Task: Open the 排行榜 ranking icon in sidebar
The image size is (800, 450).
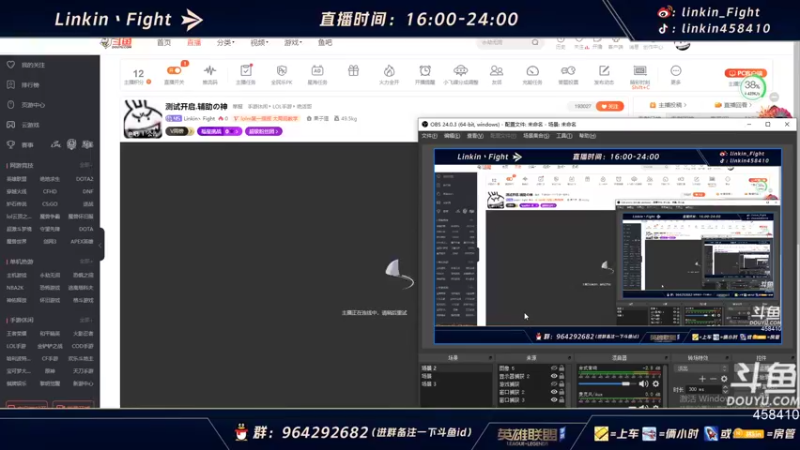Action: 11,85
